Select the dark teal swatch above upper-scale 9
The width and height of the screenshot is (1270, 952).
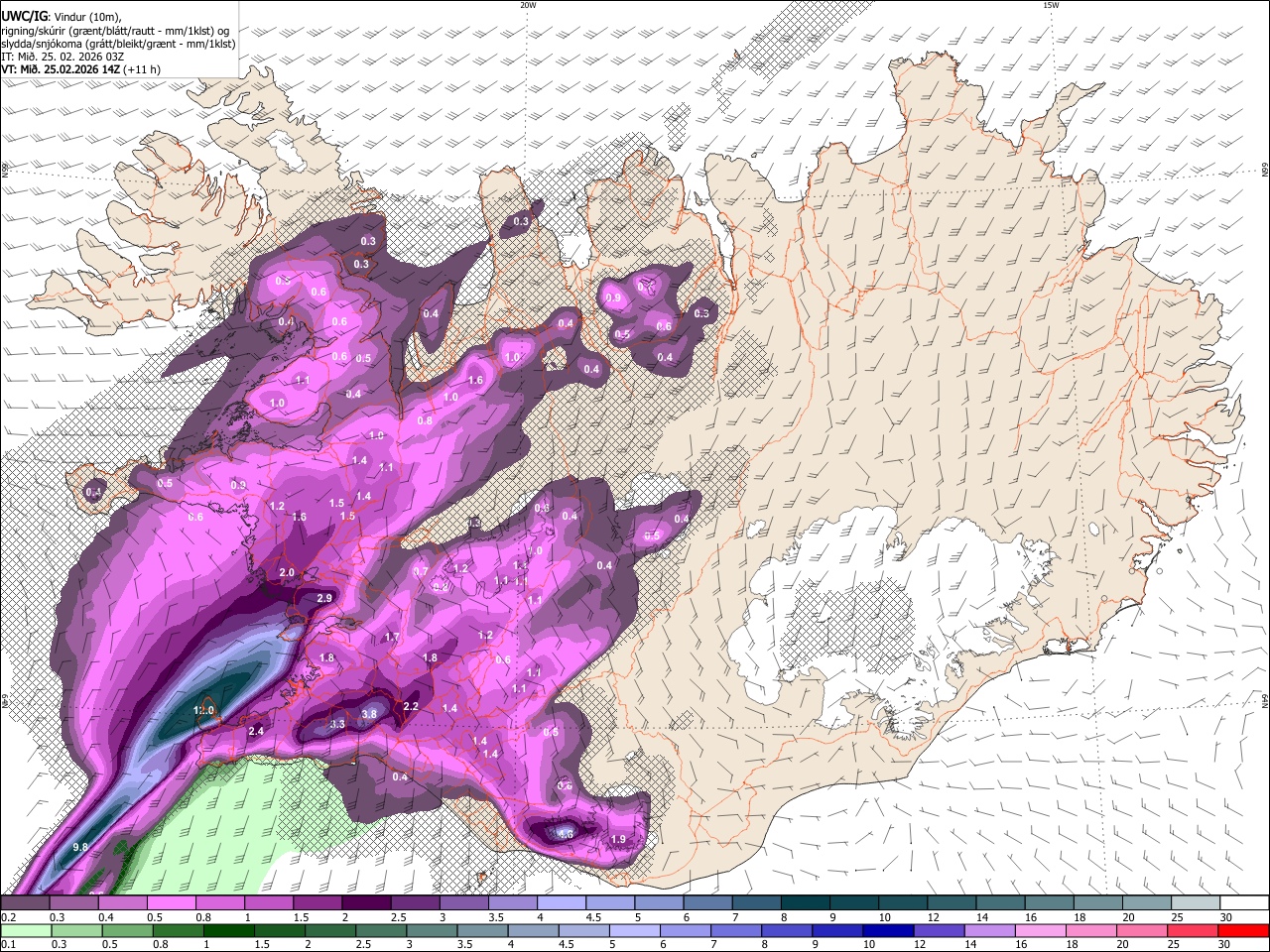[x=853, y=902]
